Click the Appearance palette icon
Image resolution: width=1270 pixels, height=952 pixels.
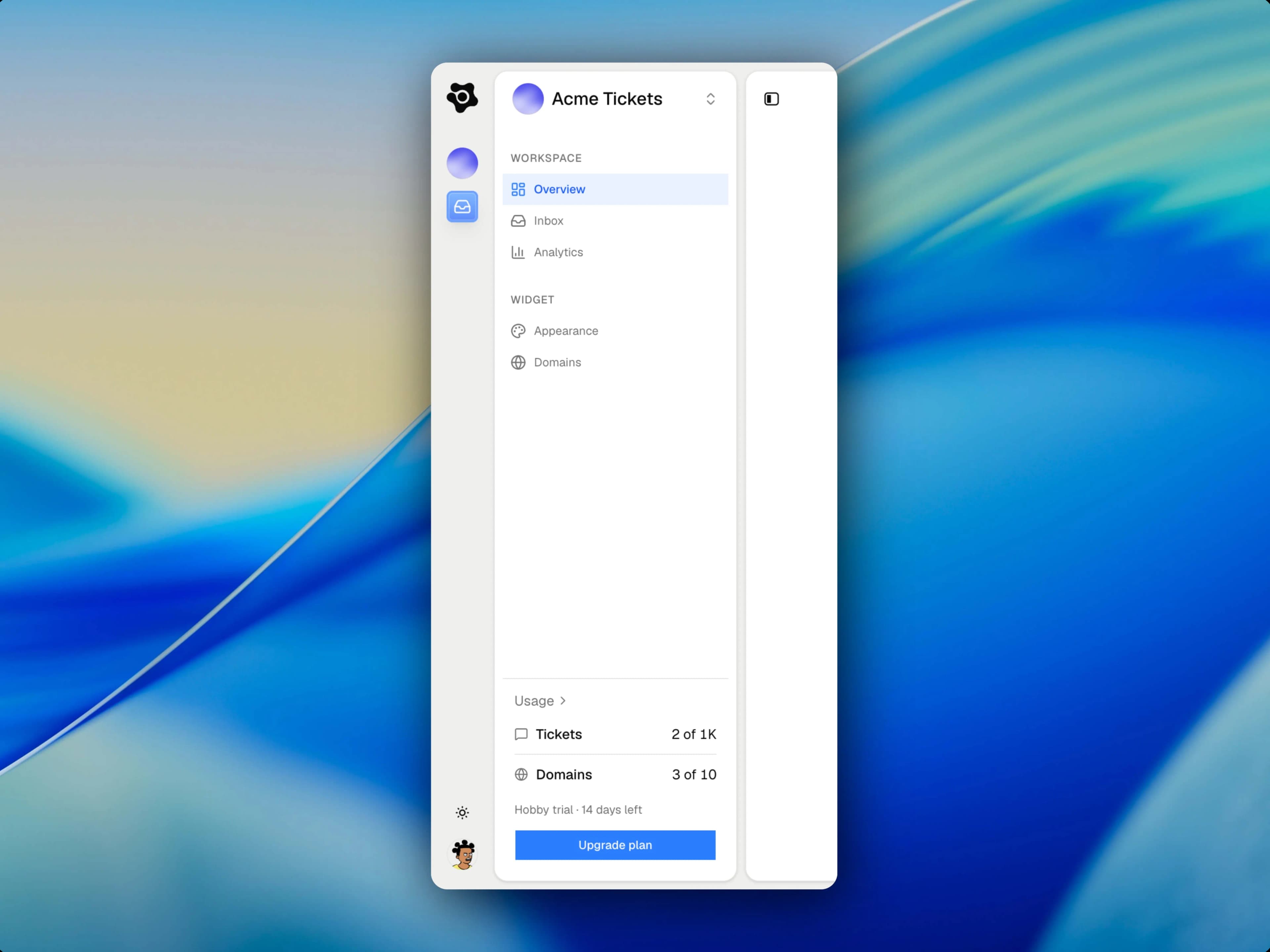518,331
